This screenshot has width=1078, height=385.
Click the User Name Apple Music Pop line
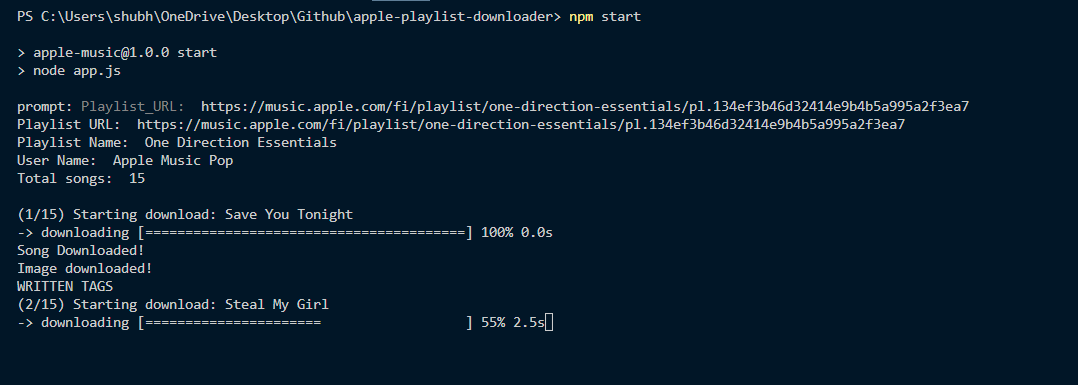point(125,160)
